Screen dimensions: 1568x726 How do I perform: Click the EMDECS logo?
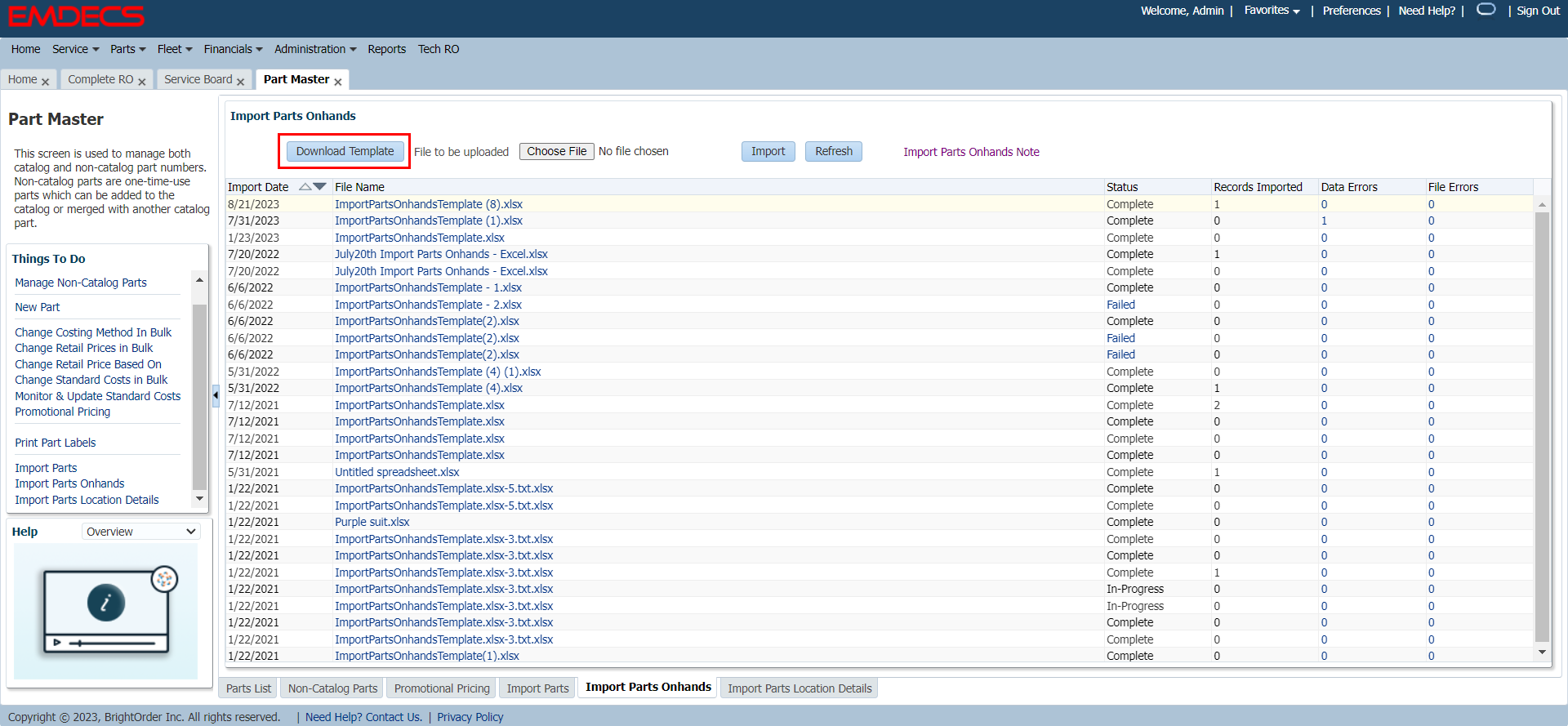[76, 16]
